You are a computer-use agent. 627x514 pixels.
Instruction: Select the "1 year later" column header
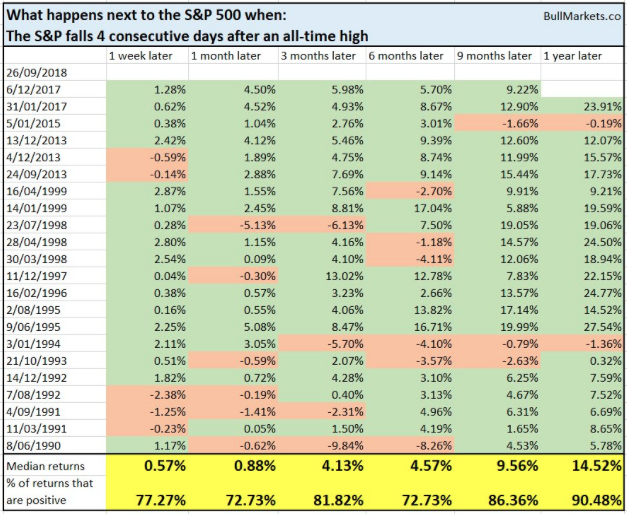point(572,55)
